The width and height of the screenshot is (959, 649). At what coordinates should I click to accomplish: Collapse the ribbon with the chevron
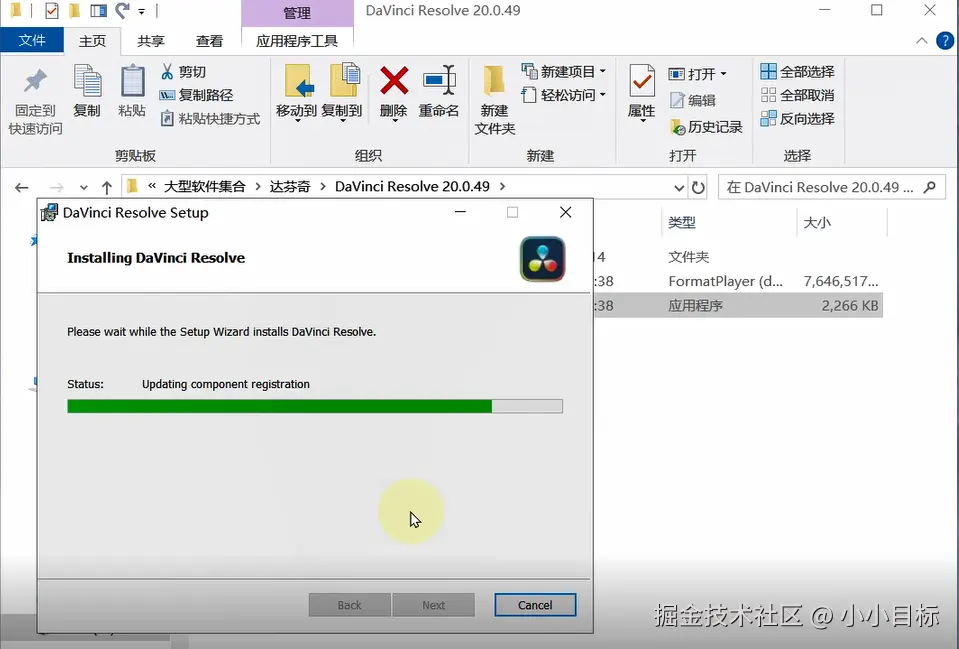click(922, 41)
